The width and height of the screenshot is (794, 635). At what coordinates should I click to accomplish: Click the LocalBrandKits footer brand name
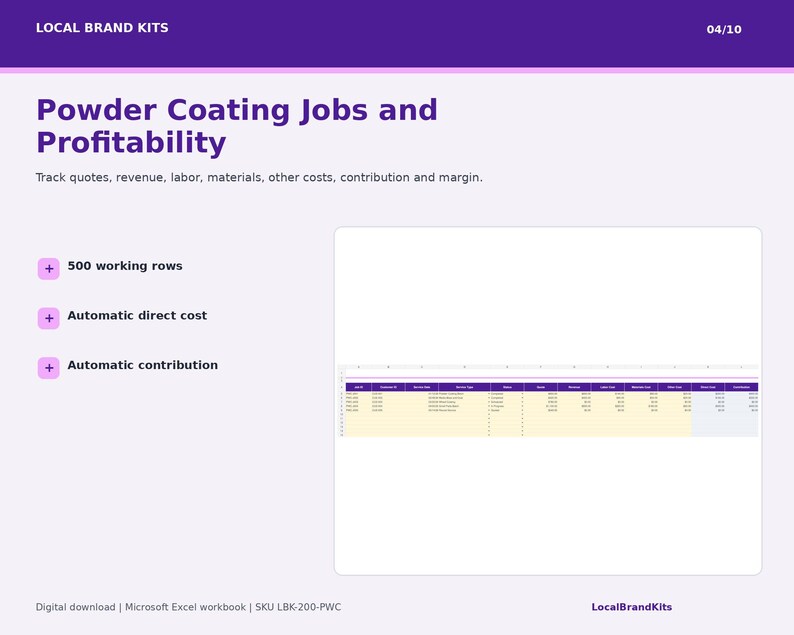pos(631,607)
